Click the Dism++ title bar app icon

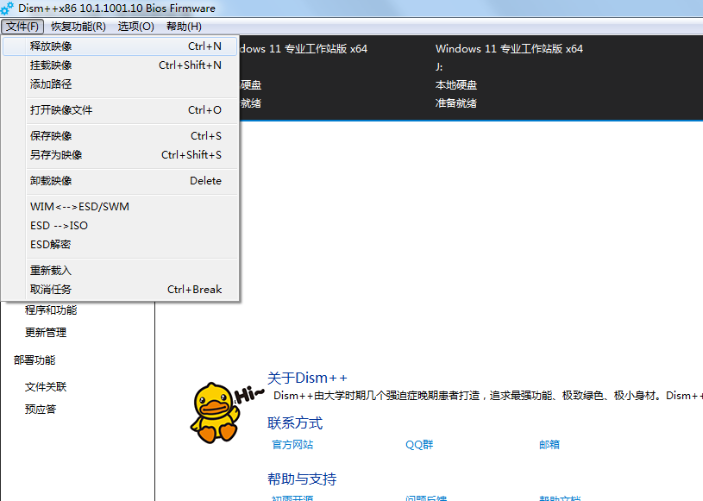[x=8, y=8]
